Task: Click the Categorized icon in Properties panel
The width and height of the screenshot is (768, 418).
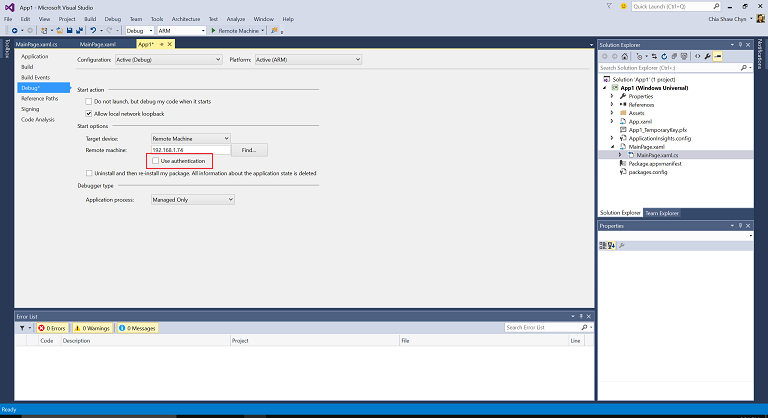Action: (x=602, y=246)
